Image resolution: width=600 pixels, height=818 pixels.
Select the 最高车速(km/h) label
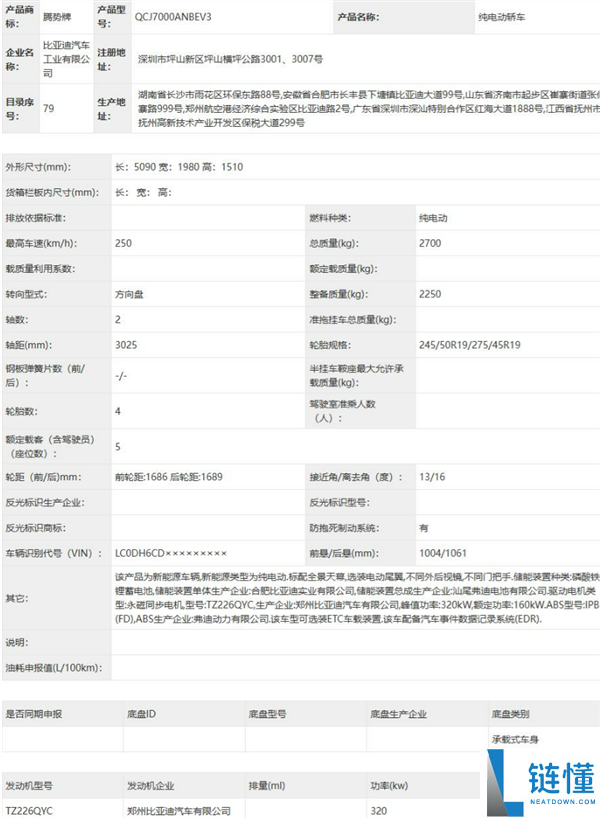pos(41,243)
